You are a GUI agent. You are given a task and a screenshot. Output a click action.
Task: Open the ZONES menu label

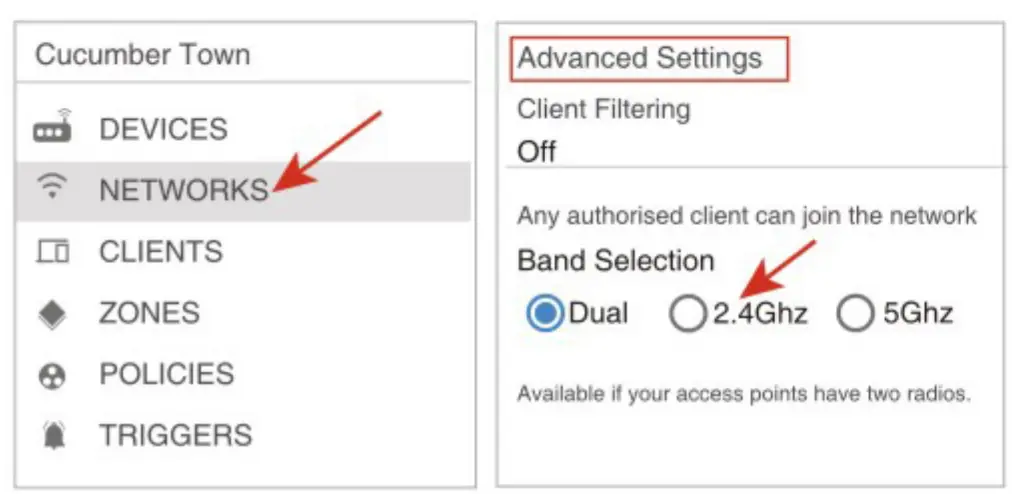point(149,314)
